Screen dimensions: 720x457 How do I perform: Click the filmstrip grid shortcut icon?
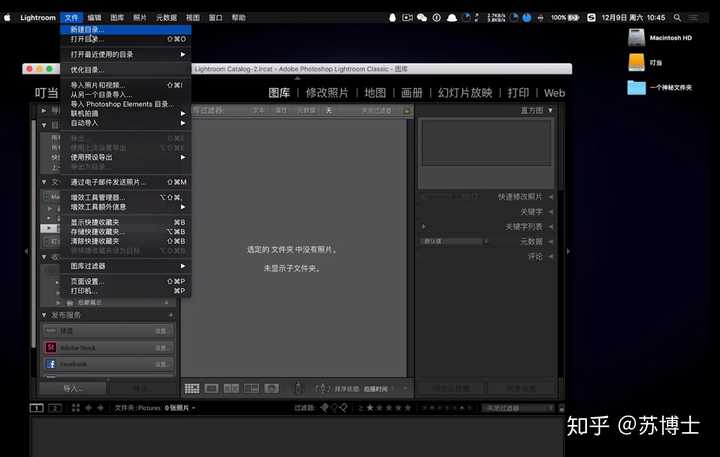coord(76,408)
